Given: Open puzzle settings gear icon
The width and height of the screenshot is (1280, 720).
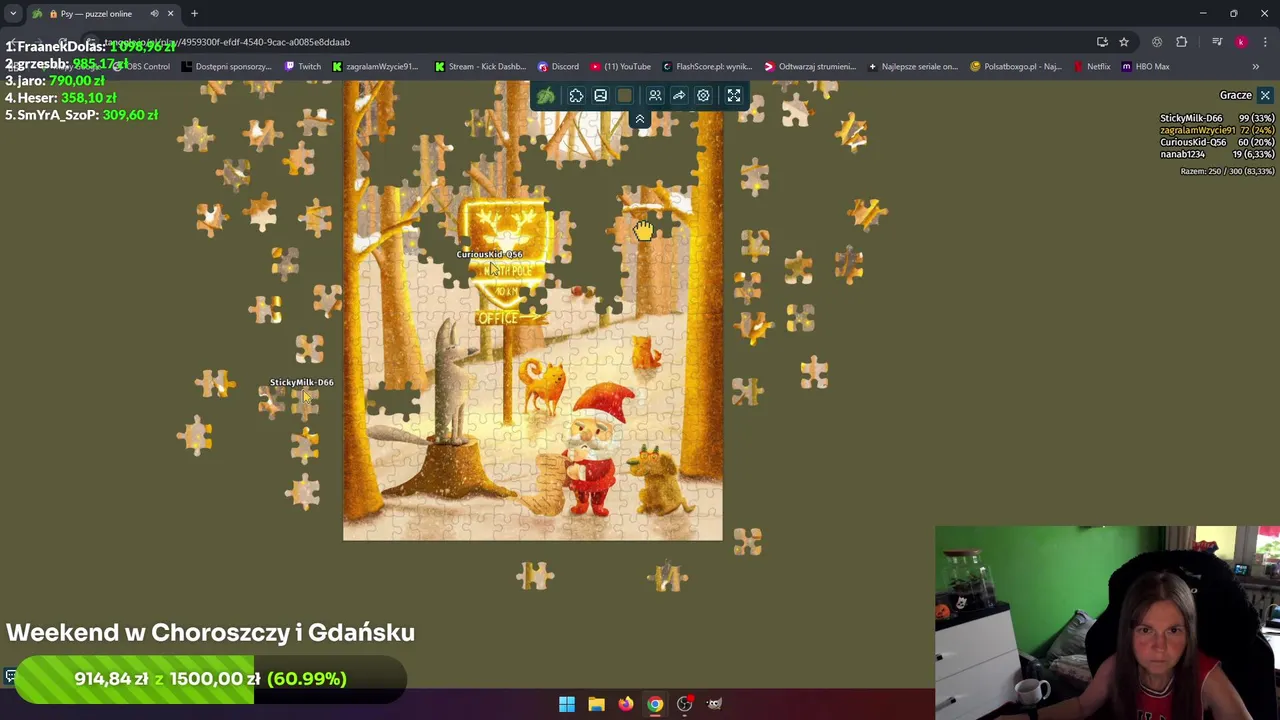Looking at the screenshot, I should [703, 96].
